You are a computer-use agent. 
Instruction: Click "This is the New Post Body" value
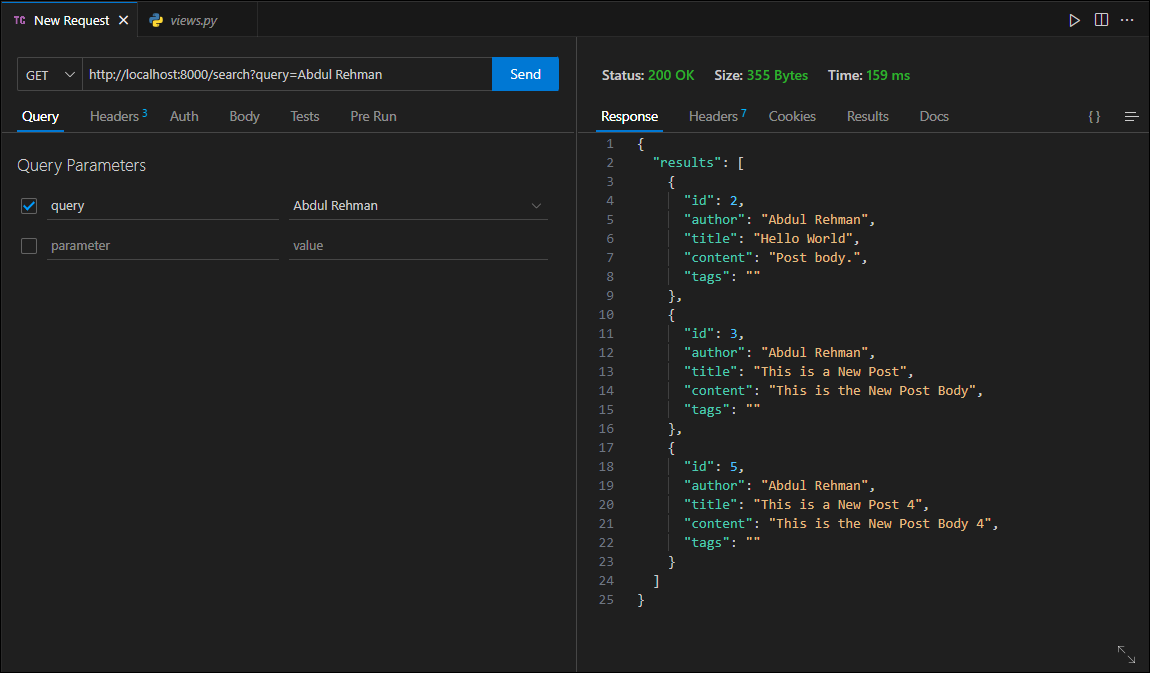(871, 391)
